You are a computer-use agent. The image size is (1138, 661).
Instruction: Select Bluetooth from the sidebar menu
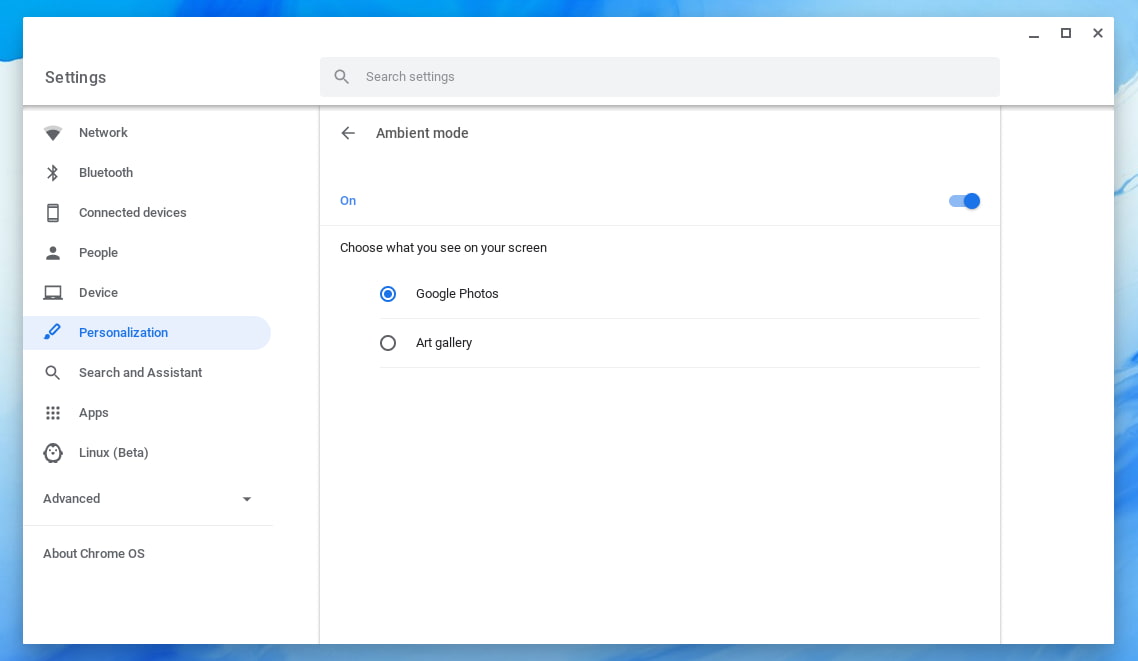coord(106,172)
